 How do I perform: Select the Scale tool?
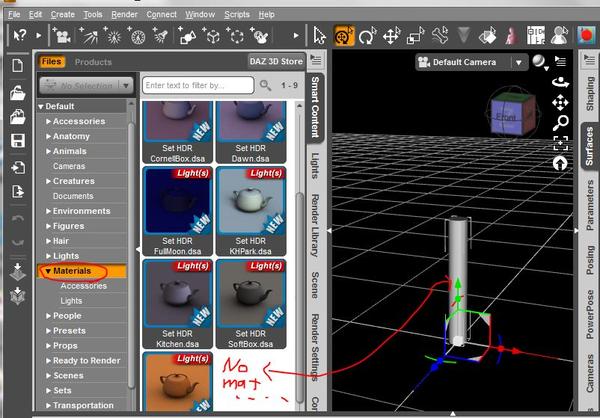pos(416,36)
